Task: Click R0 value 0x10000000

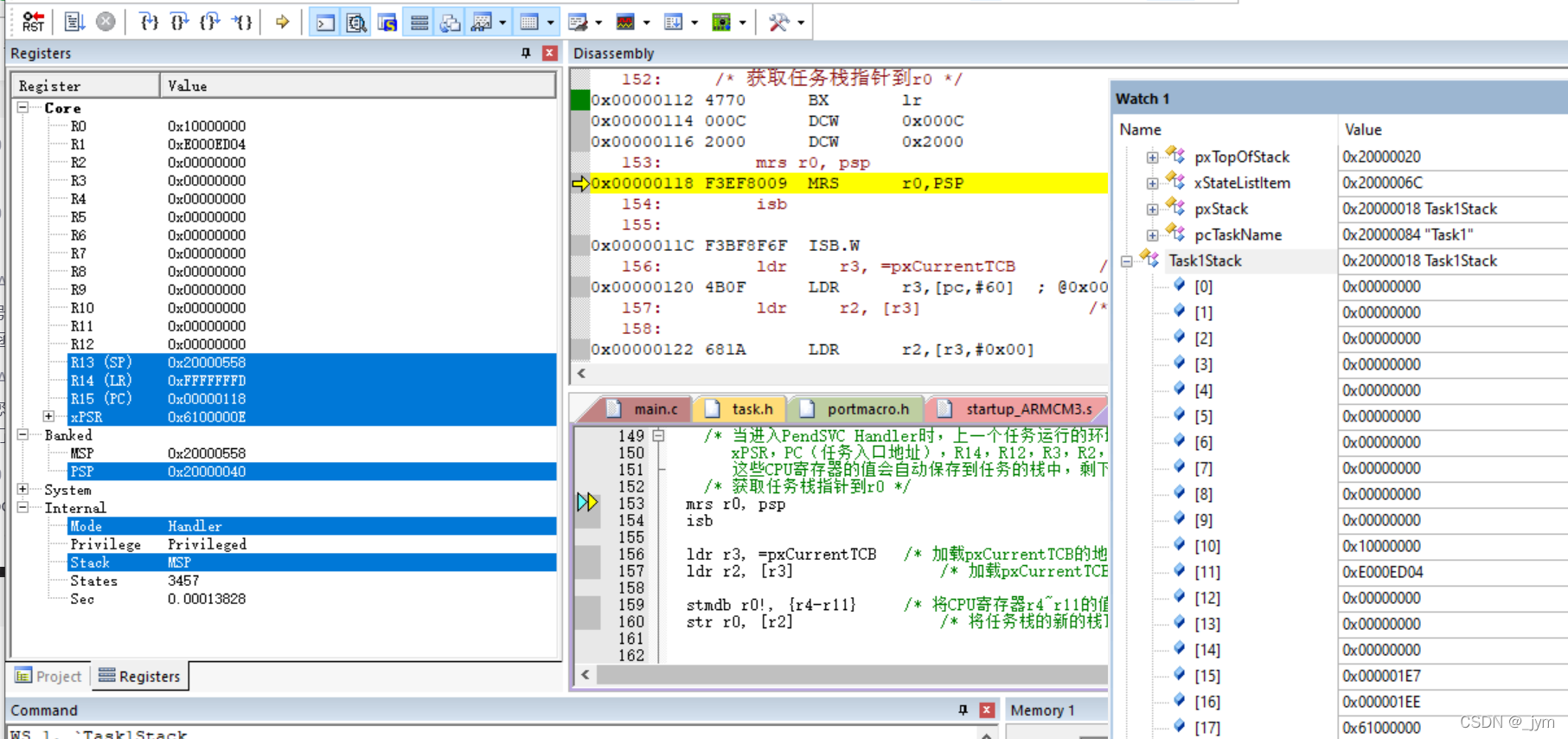Action: tap(207, 125)
